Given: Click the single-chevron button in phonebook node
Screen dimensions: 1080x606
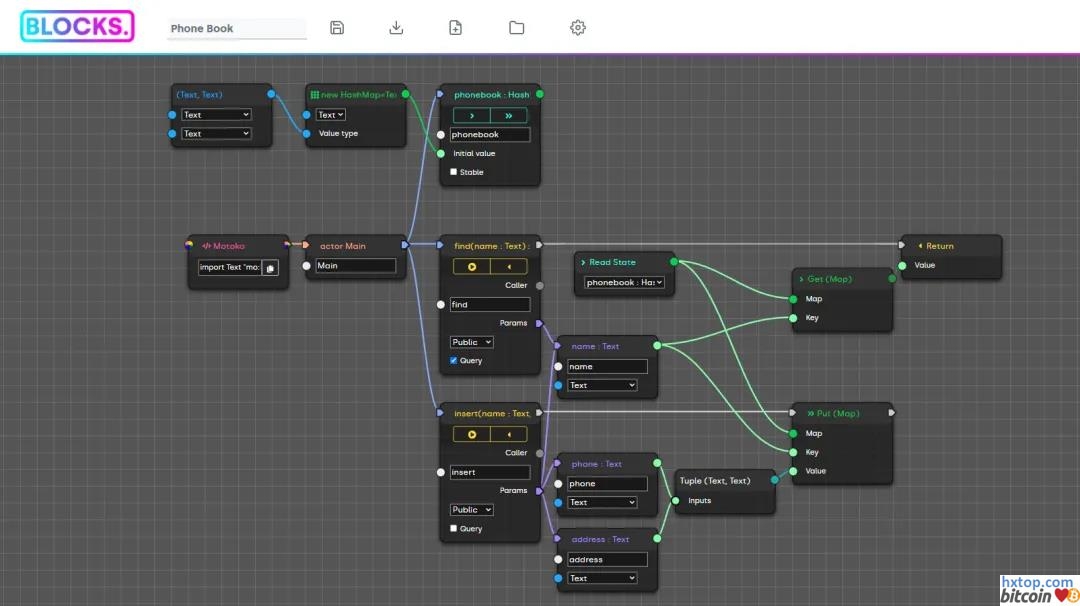Looking at the screenshot, I should (472, 116).
